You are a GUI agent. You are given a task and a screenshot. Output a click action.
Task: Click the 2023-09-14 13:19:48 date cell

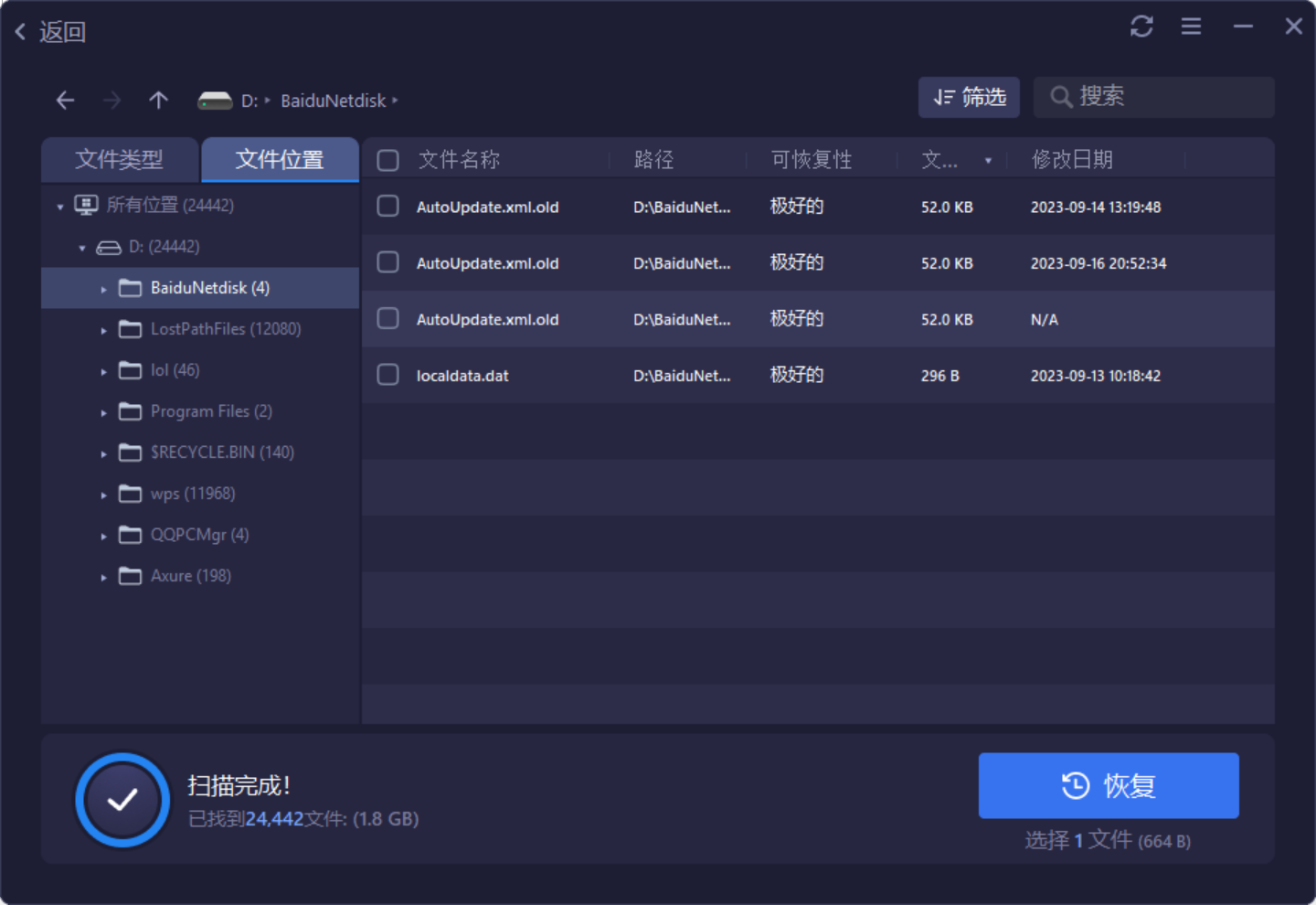[x=1096, y=208]
